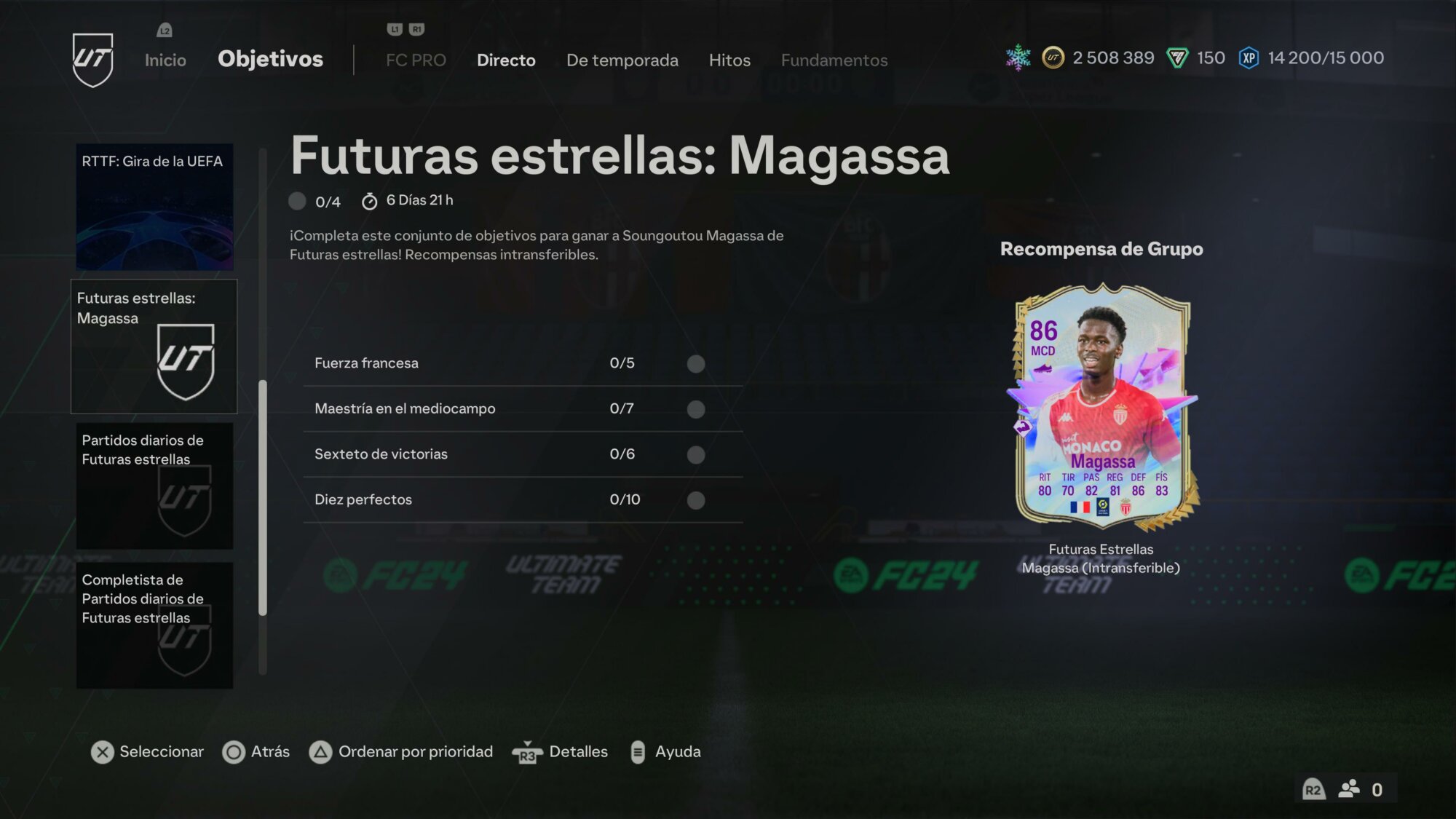Click the stopwatch timer icon

tap(370, 201)
